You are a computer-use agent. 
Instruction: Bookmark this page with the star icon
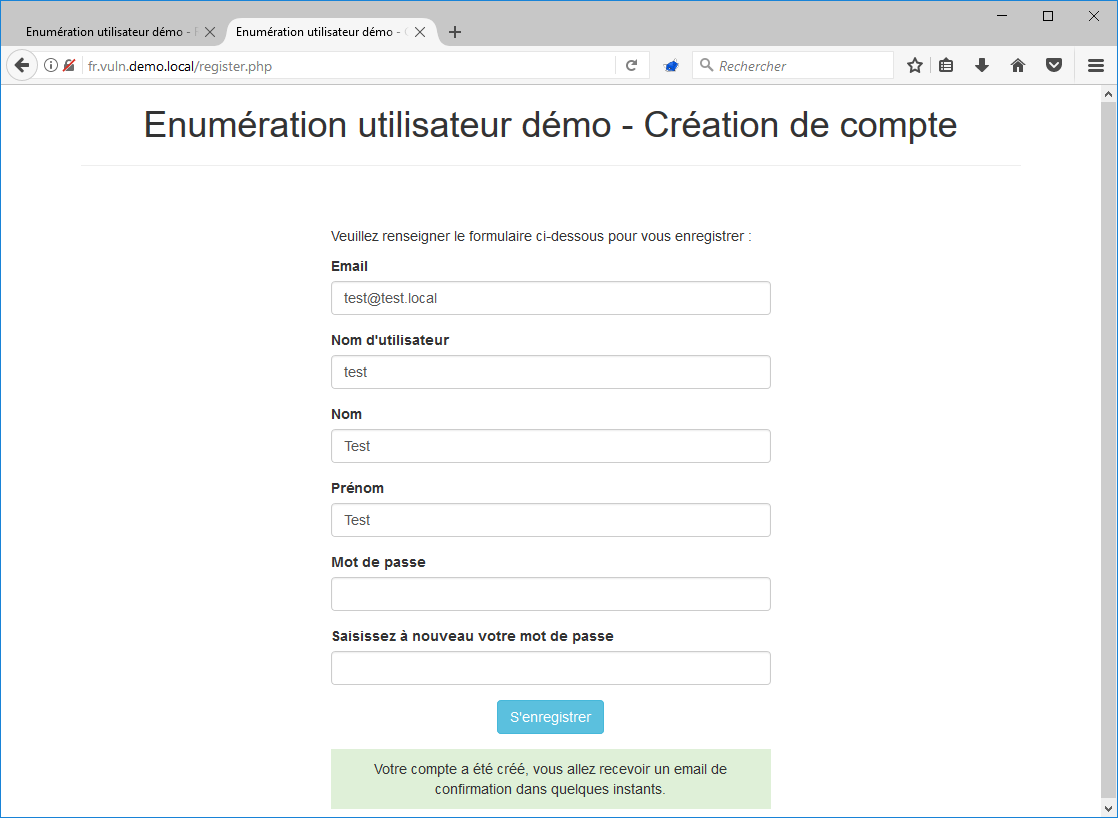click(x=914, y=64)
